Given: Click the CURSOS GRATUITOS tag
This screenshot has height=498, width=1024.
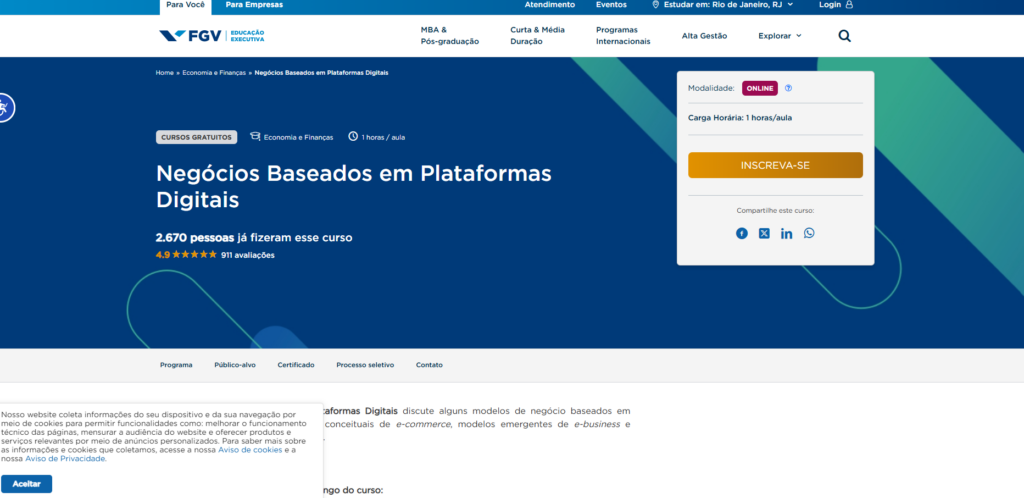Looking at the screenshot, I should (x=197, y=137).
